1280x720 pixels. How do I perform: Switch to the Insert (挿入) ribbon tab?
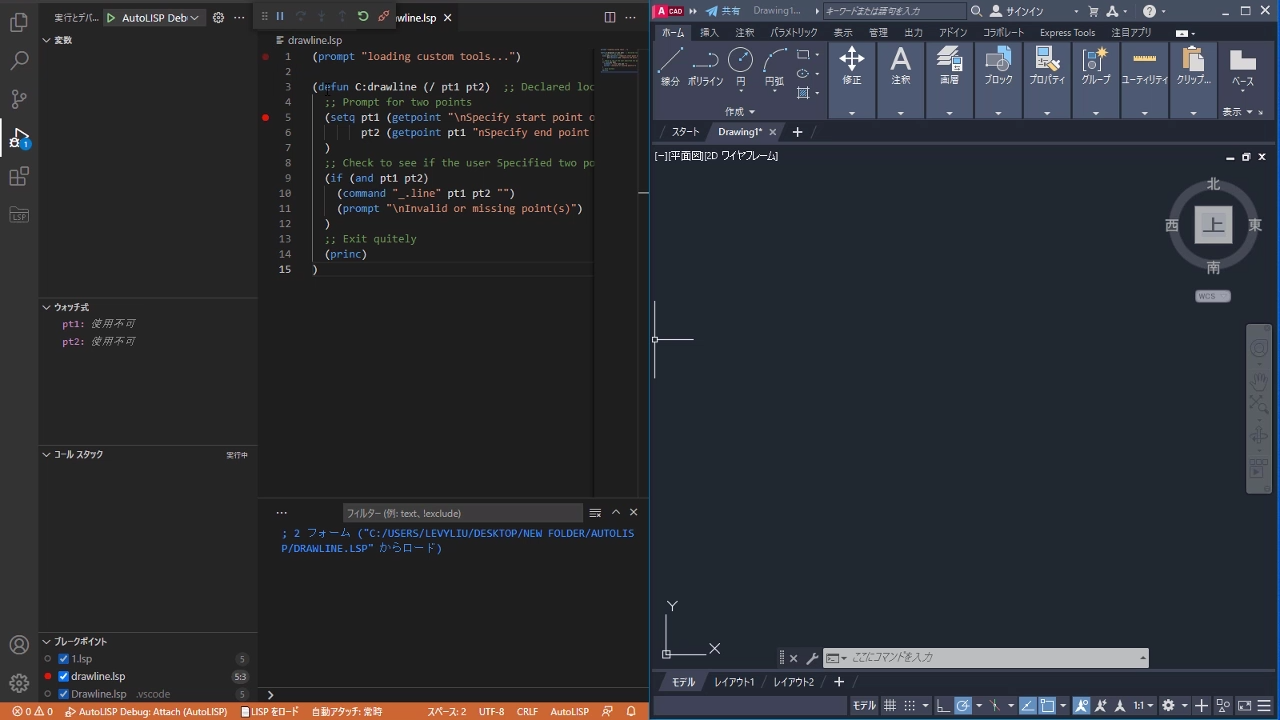pyautogui.click(x=709, y=32)
